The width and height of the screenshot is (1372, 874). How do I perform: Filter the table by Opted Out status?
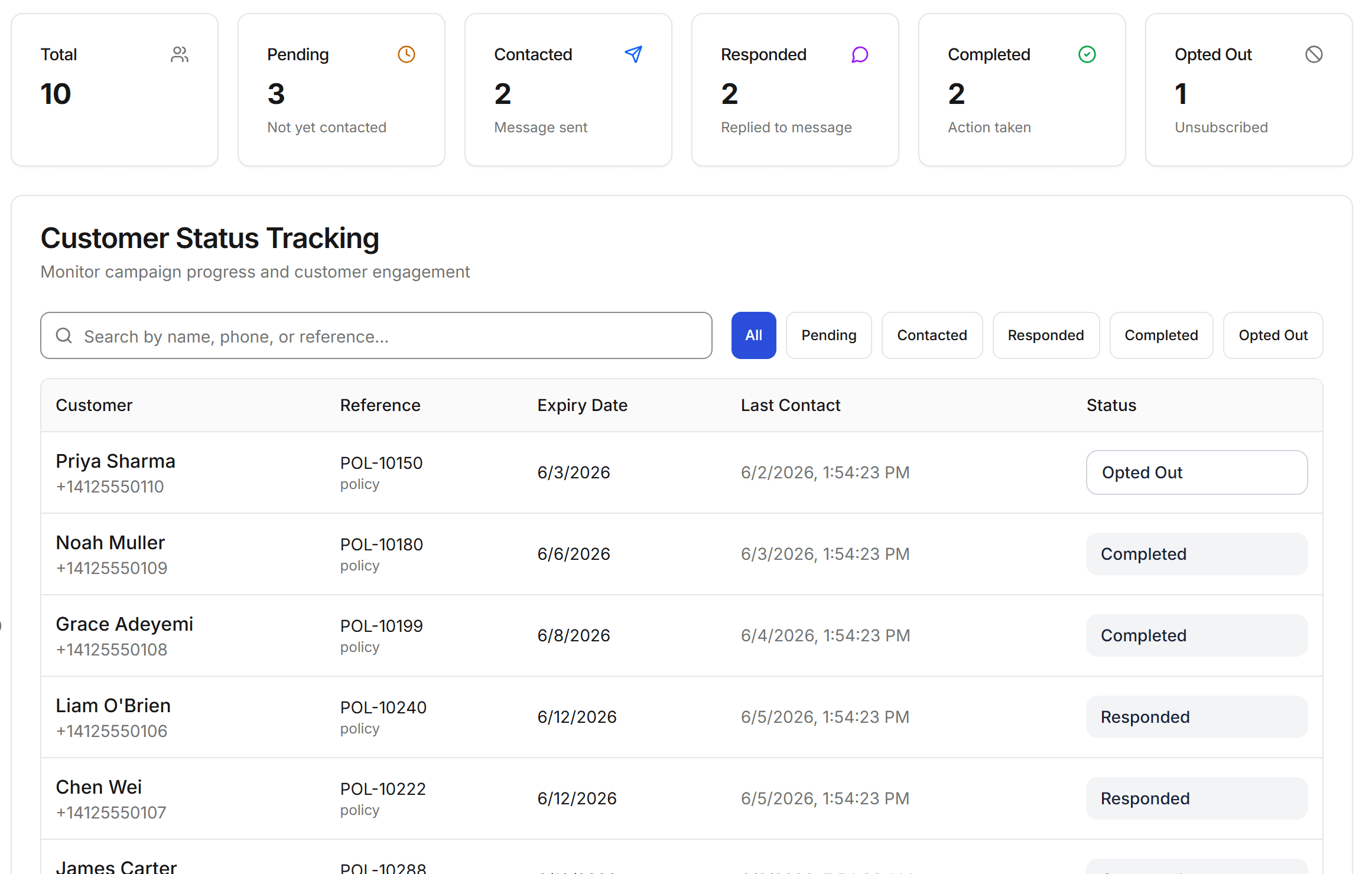(1273, 335)
